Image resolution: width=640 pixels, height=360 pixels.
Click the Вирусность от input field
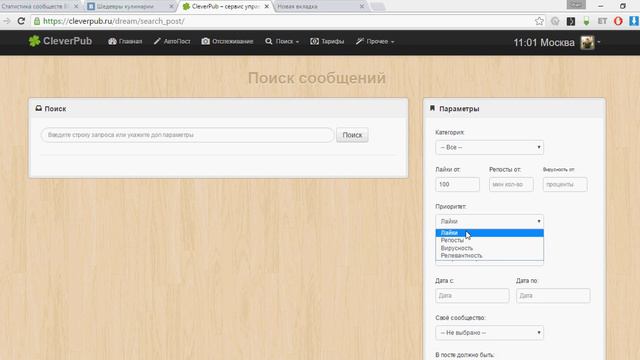point(565,184)
